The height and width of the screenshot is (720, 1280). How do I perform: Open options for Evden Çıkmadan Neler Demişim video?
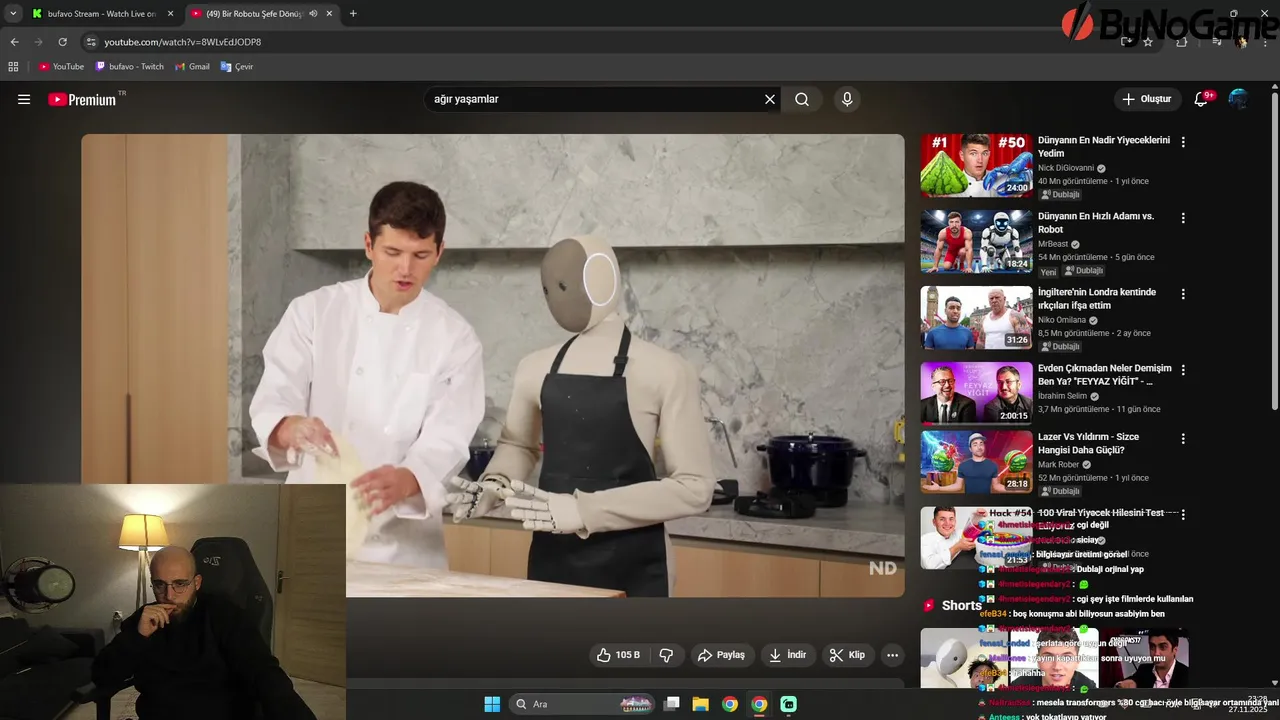(1183, 370)
